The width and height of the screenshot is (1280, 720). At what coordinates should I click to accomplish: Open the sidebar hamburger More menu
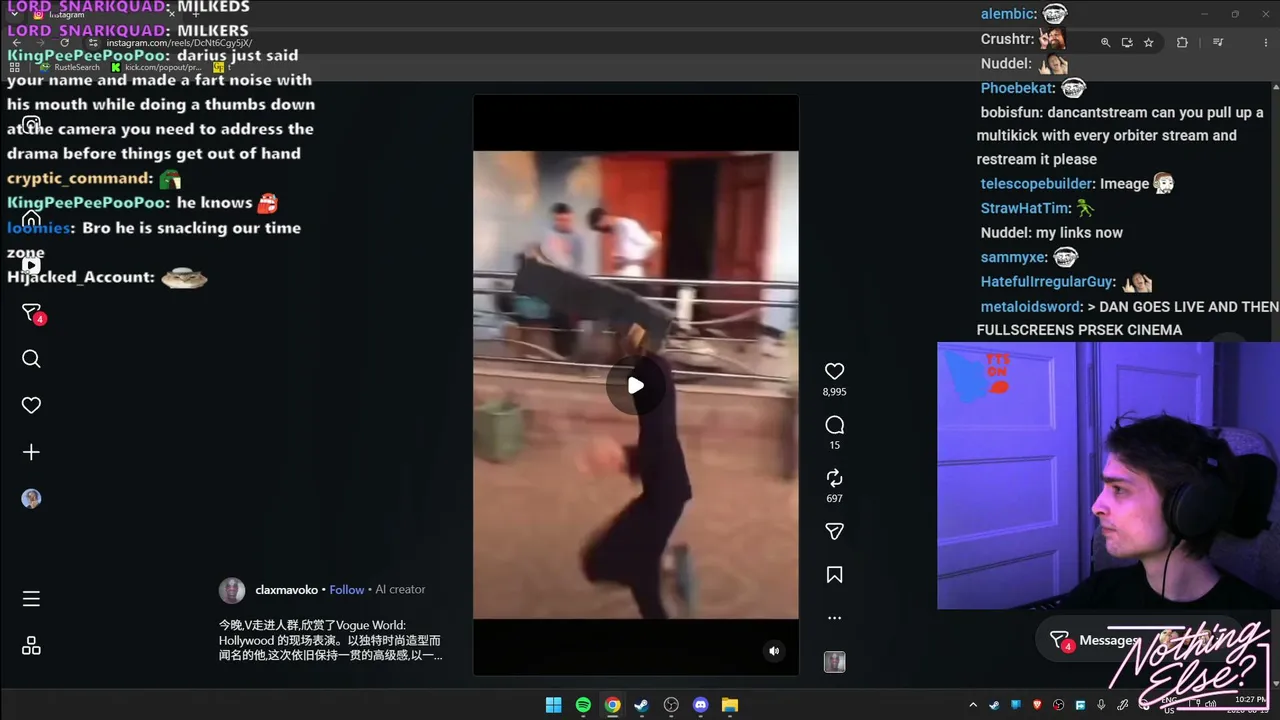tap(31, 599)
